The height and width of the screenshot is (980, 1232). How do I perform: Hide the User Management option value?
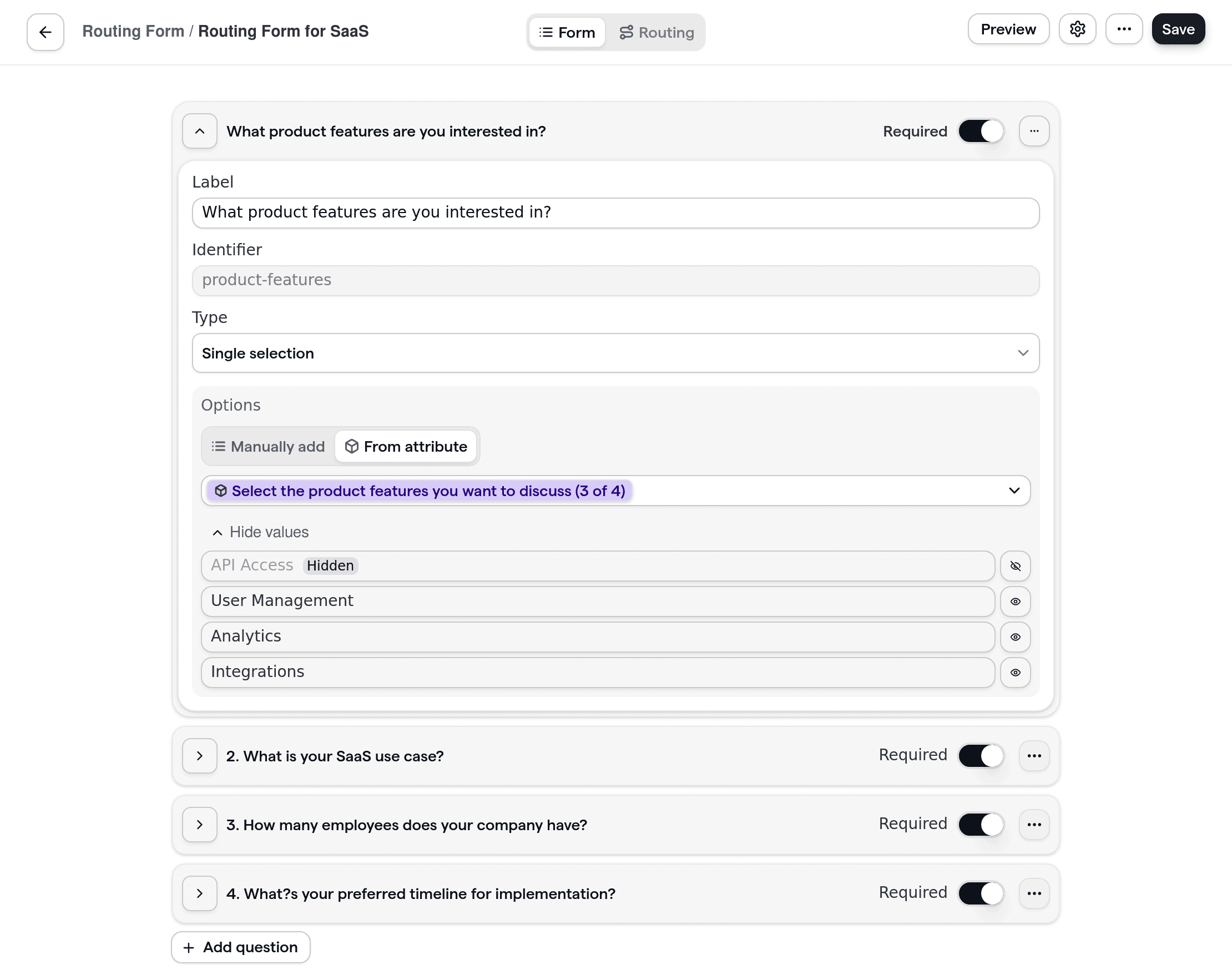pyautogui.click(x=1016, y=601)
